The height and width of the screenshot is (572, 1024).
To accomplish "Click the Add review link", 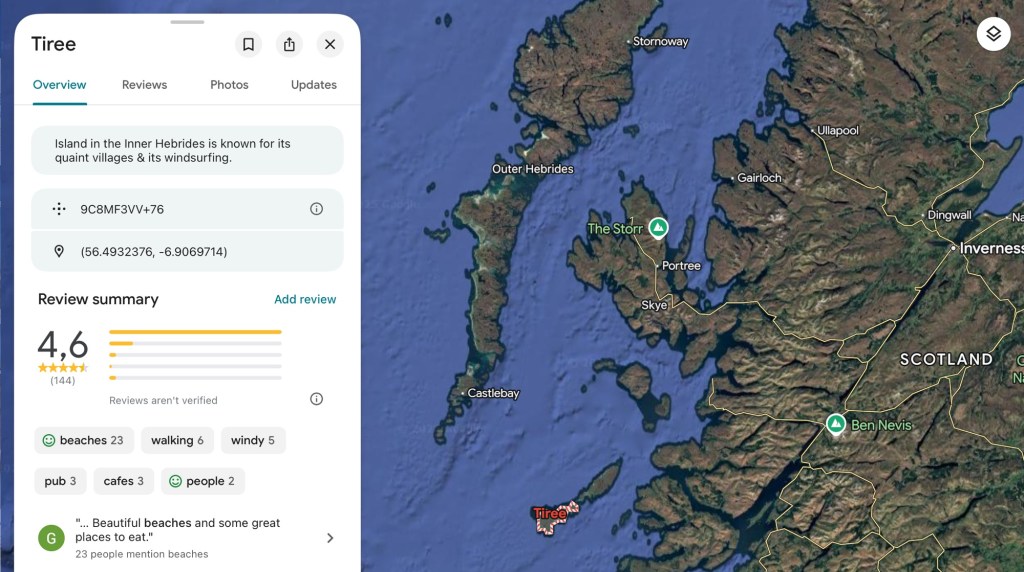I will pos(305,299).
